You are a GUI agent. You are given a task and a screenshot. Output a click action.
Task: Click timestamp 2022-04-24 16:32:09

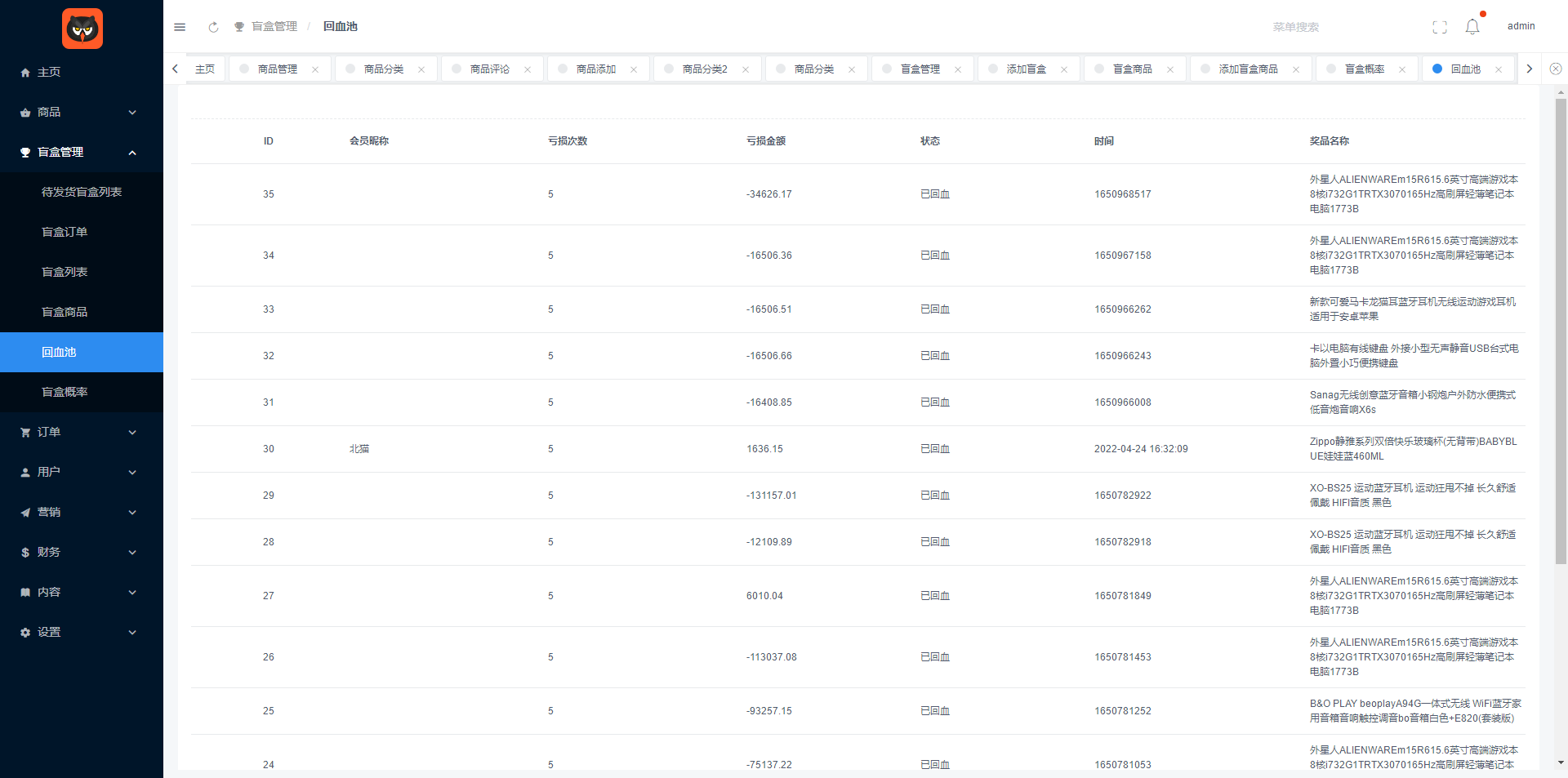click(1141, 449)
